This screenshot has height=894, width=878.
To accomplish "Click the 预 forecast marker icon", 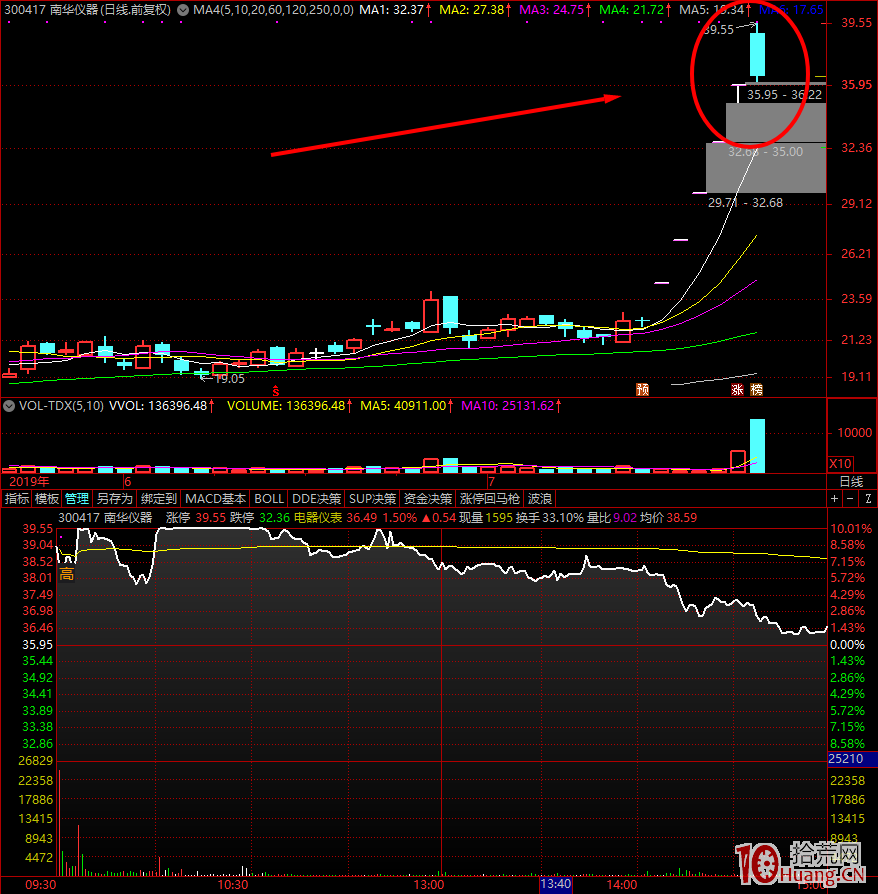I will point(643,389).
